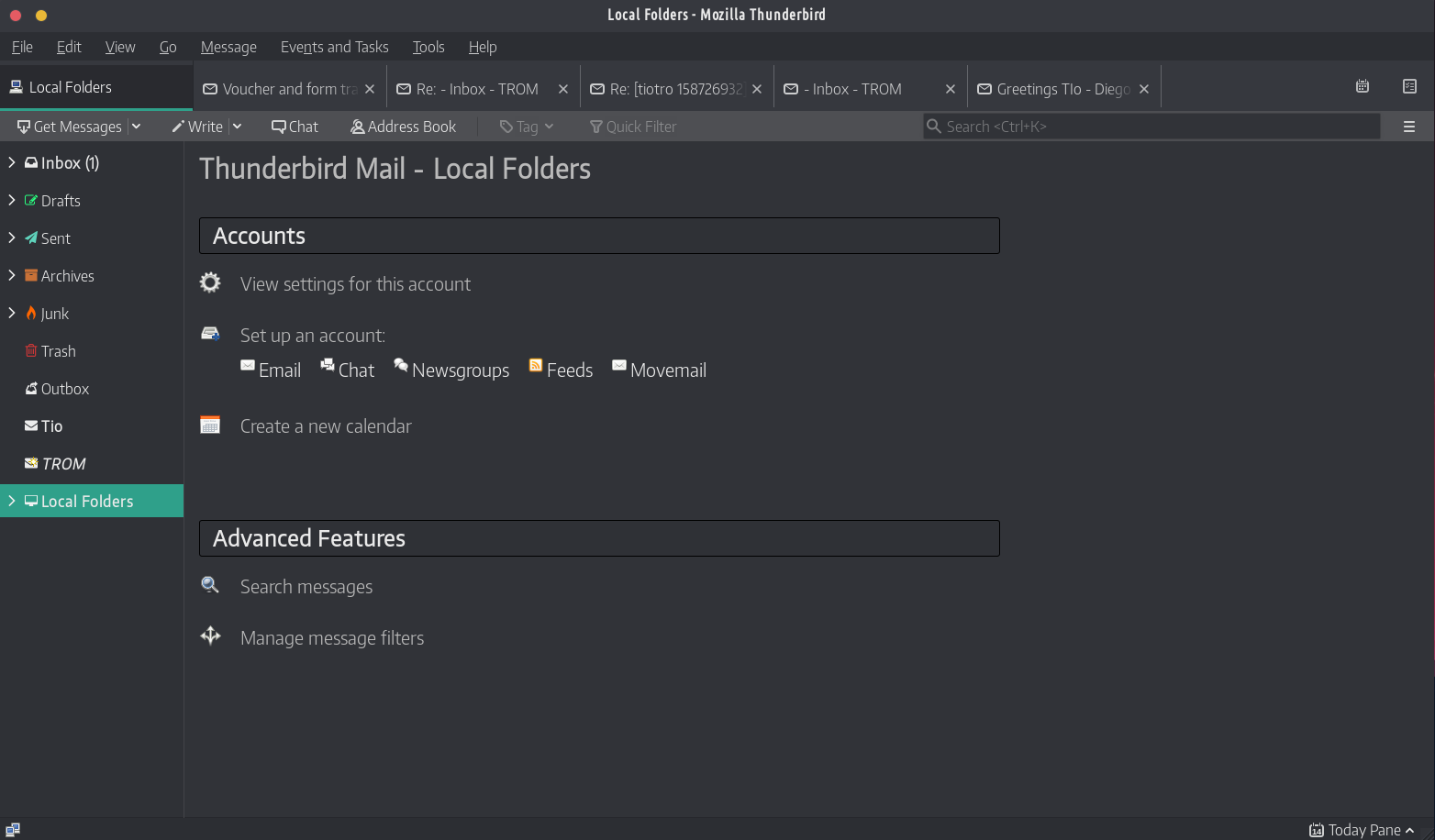
Task: Expand the Local Folders tree node
Action: click(x=12, y=501)
